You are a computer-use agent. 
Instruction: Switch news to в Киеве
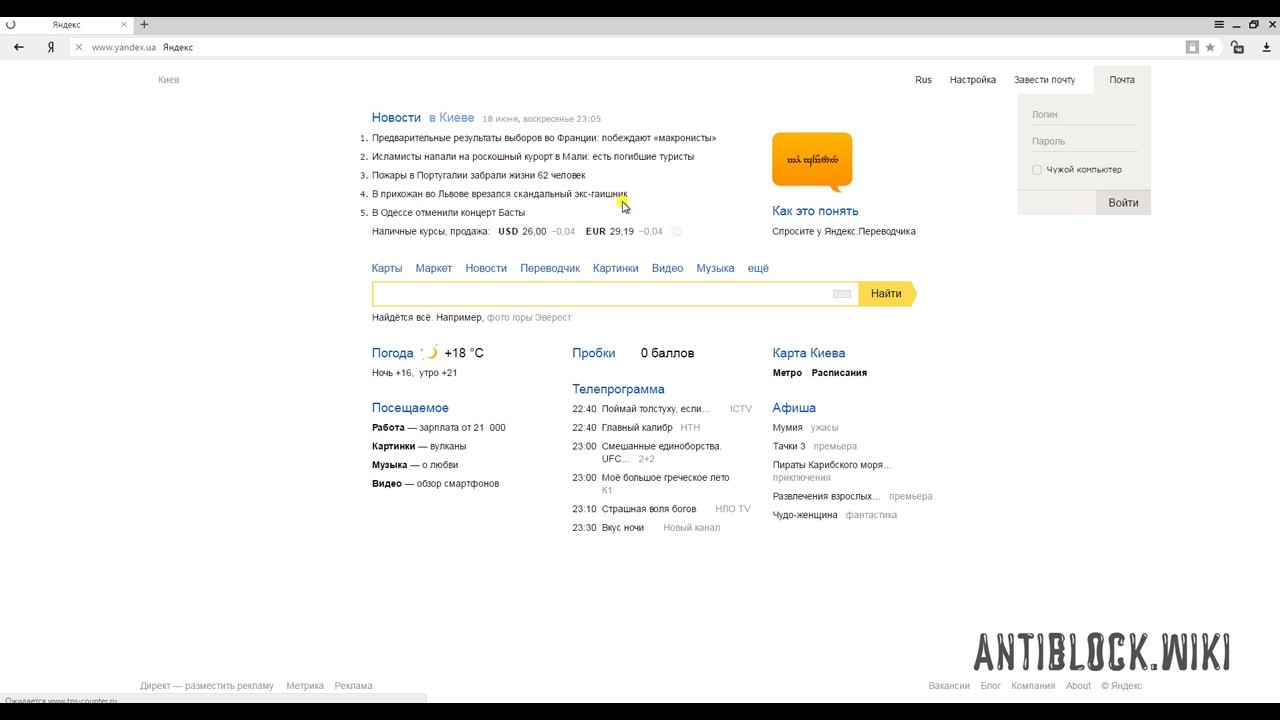click(x=451, y=118)
